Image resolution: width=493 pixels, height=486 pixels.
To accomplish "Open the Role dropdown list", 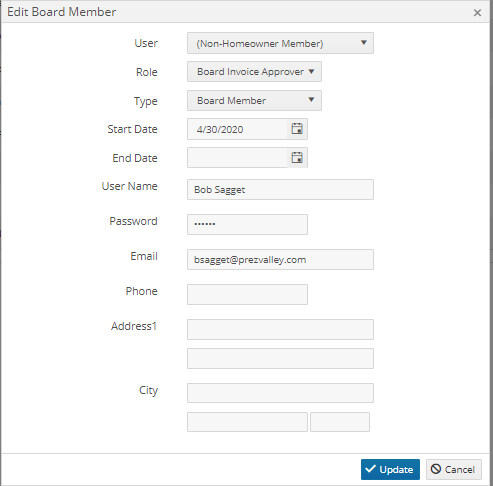I will click(x=254, y=72).
